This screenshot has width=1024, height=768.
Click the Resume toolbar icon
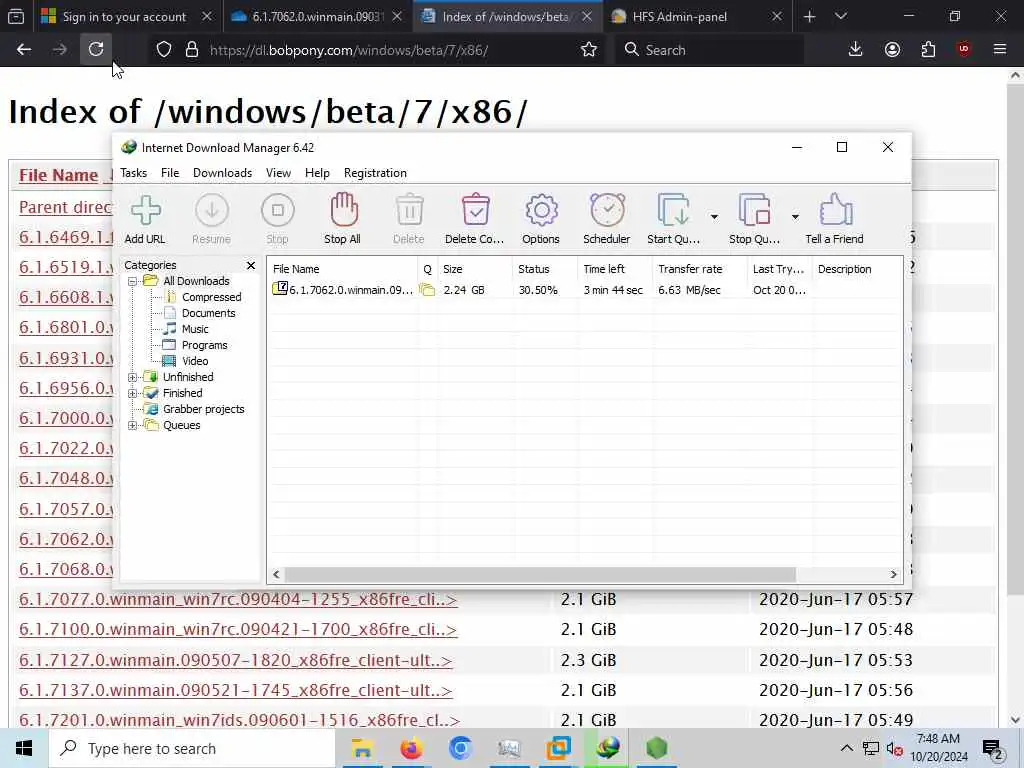click(212, 219)
